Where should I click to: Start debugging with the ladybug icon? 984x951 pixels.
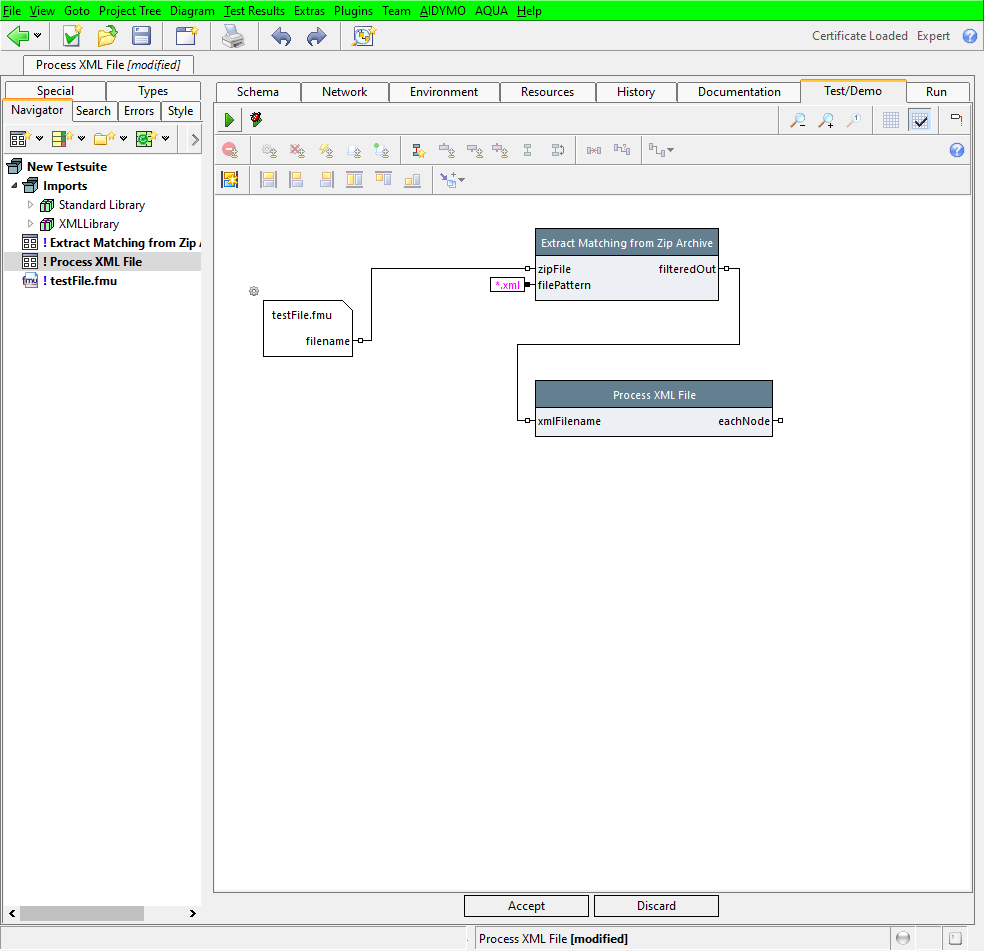256,120
